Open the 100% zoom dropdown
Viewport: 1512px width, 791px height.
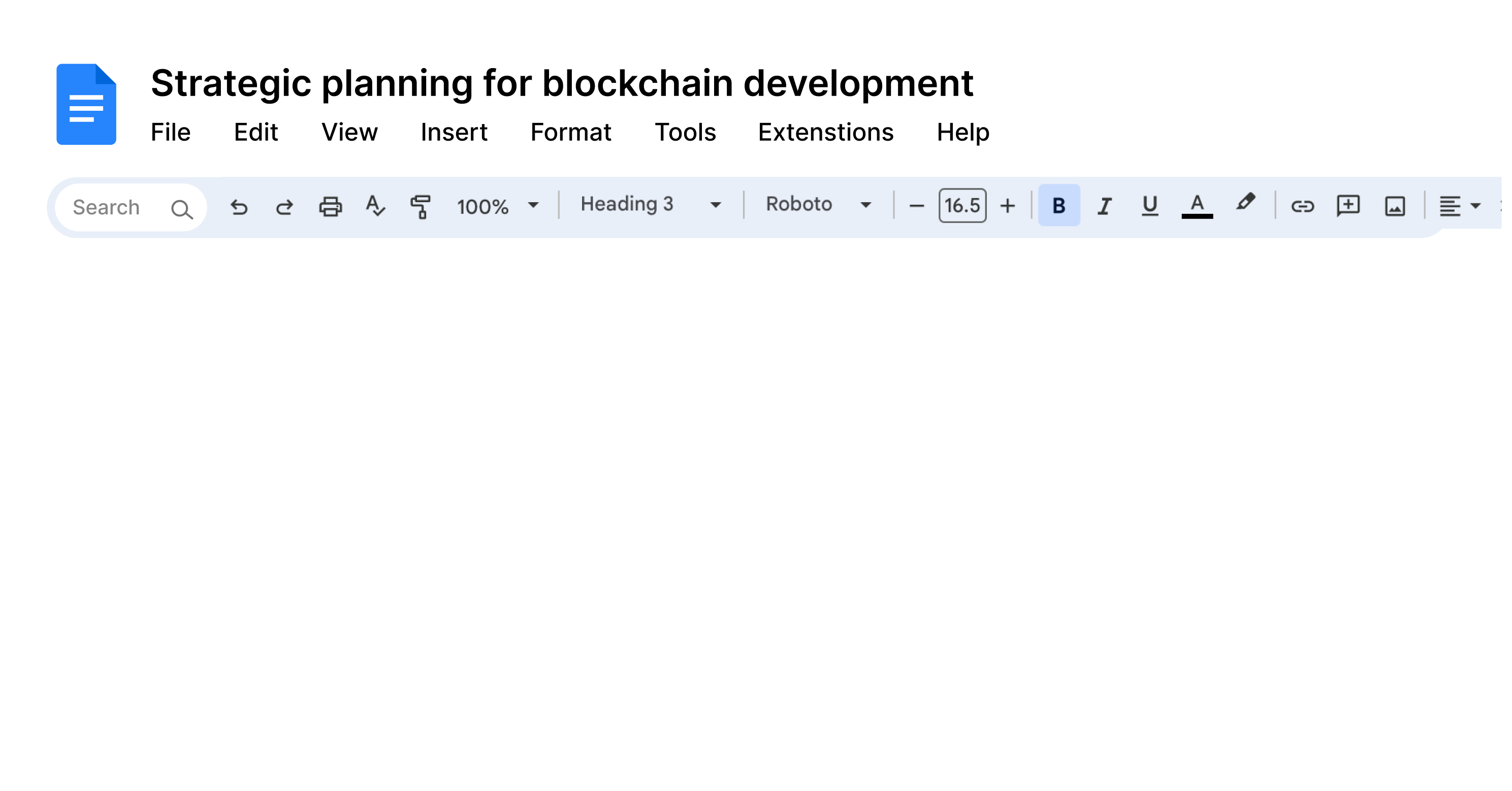(x=498, y=206)
